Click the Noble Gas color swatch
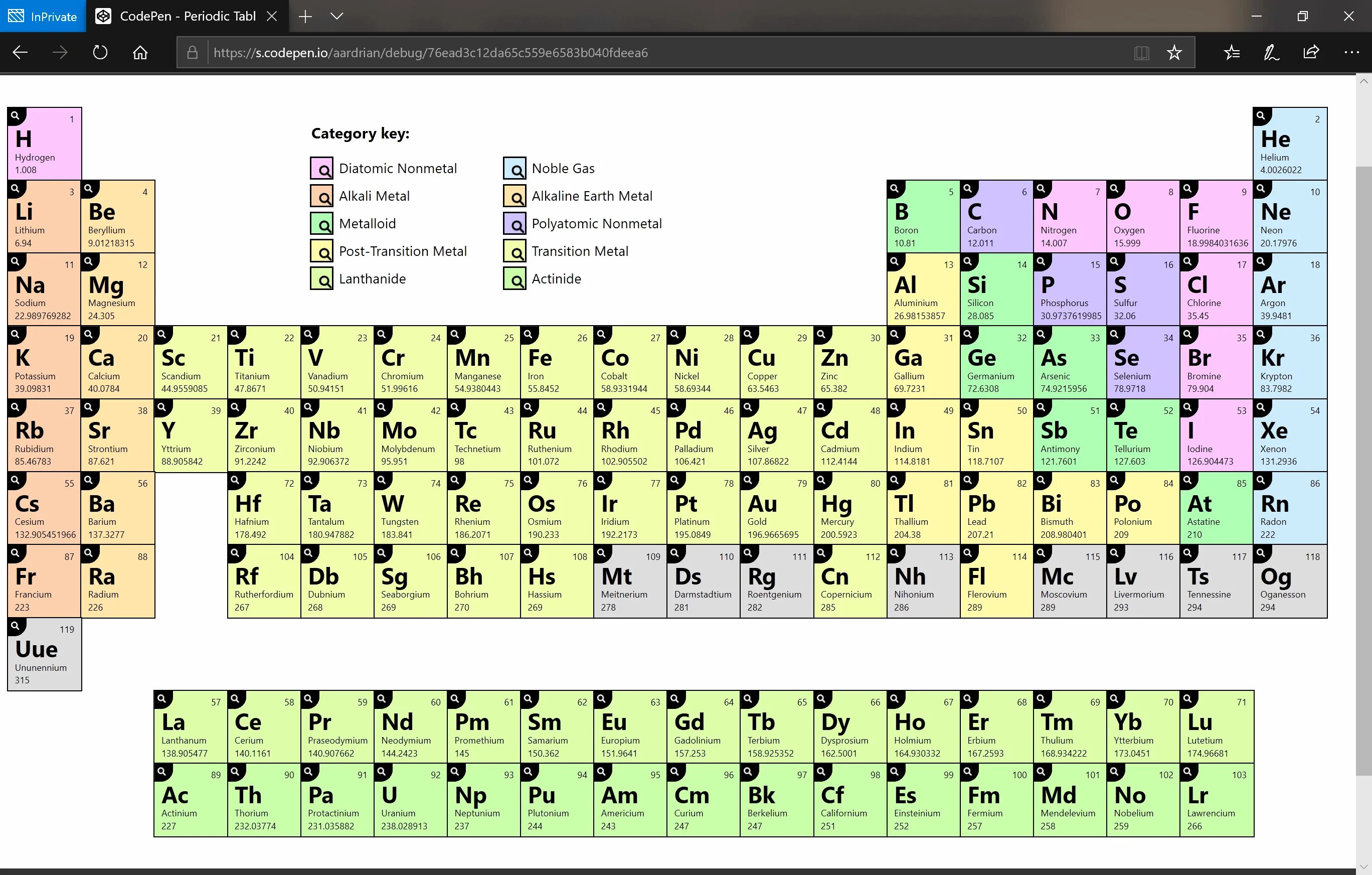Screen dimensions: 1372x875 pyautogui.click(x=515, y=168)
